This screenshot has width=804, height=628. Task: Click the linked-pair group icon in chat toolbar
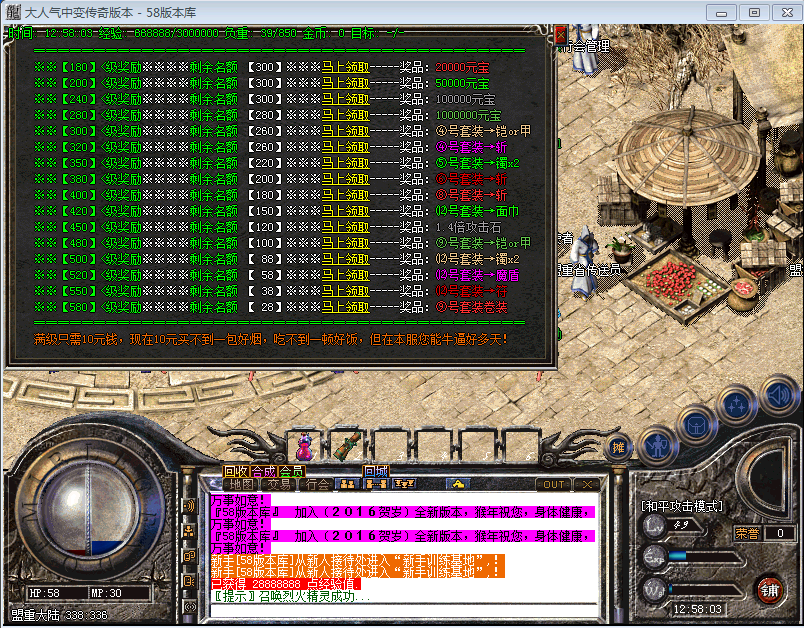pos(376,484)
